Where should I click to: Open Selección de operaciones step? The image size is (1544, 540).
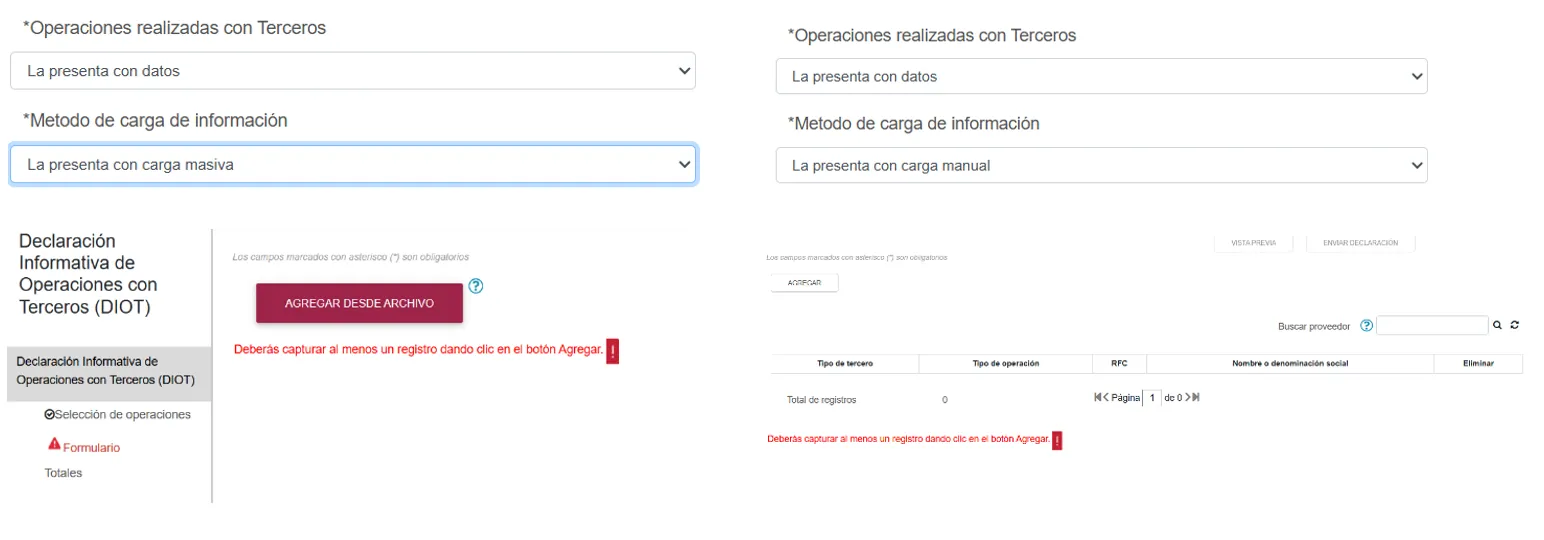pyautogui.click(x=123, y=414)
